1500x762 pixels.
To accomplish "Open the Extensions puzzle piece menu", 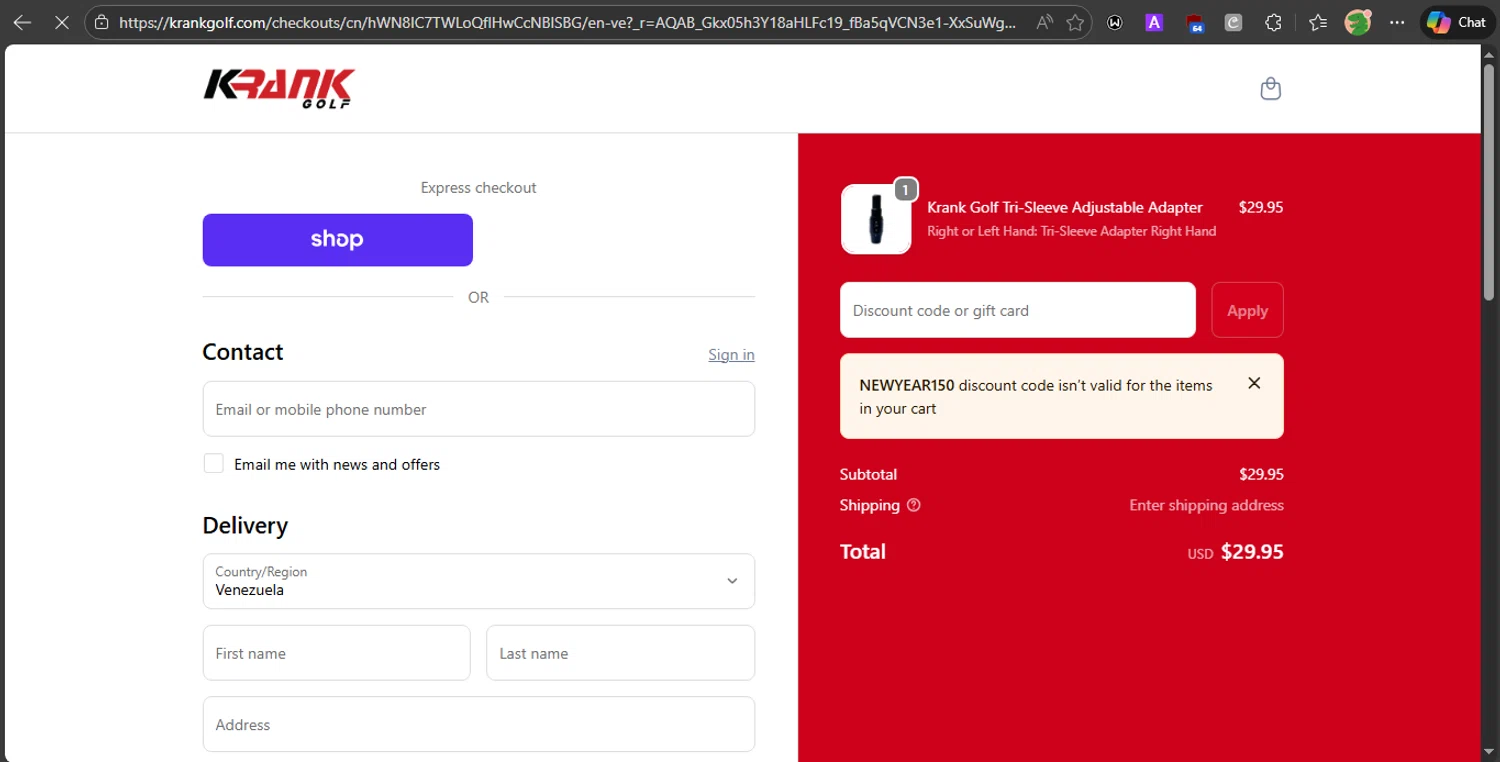I will click(1273, 22).
